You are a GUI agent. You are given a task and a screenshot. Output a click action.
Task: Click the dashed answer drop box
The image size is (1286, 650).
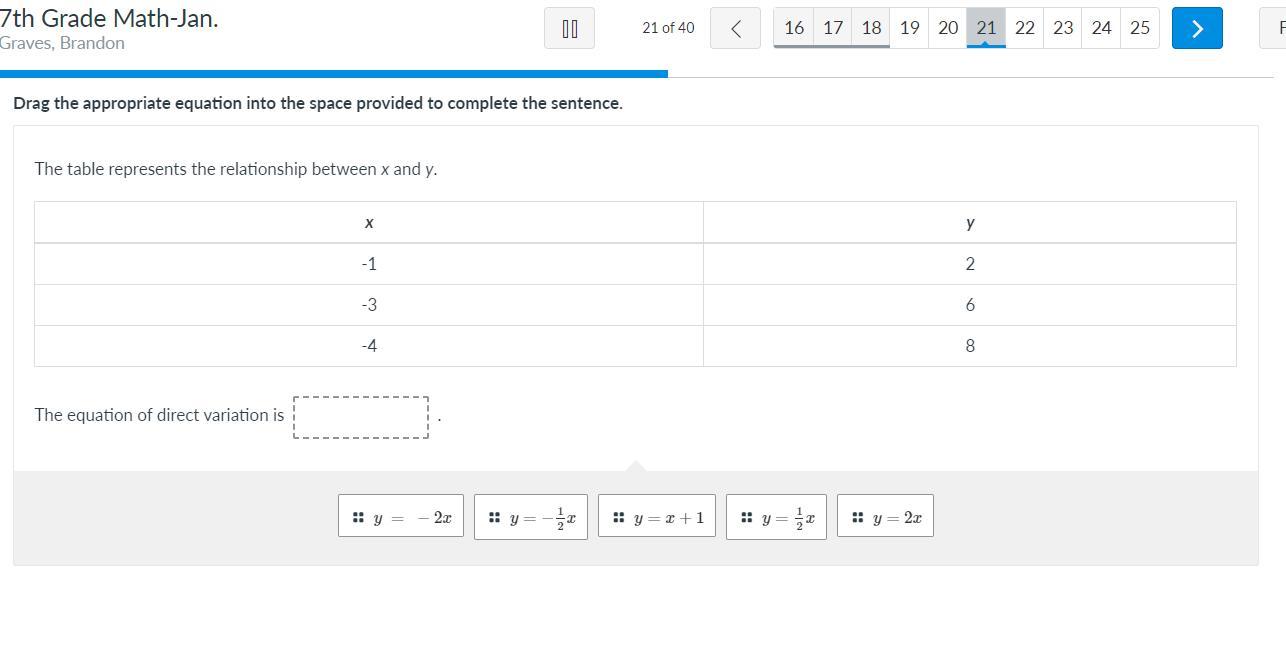[361, 417]
